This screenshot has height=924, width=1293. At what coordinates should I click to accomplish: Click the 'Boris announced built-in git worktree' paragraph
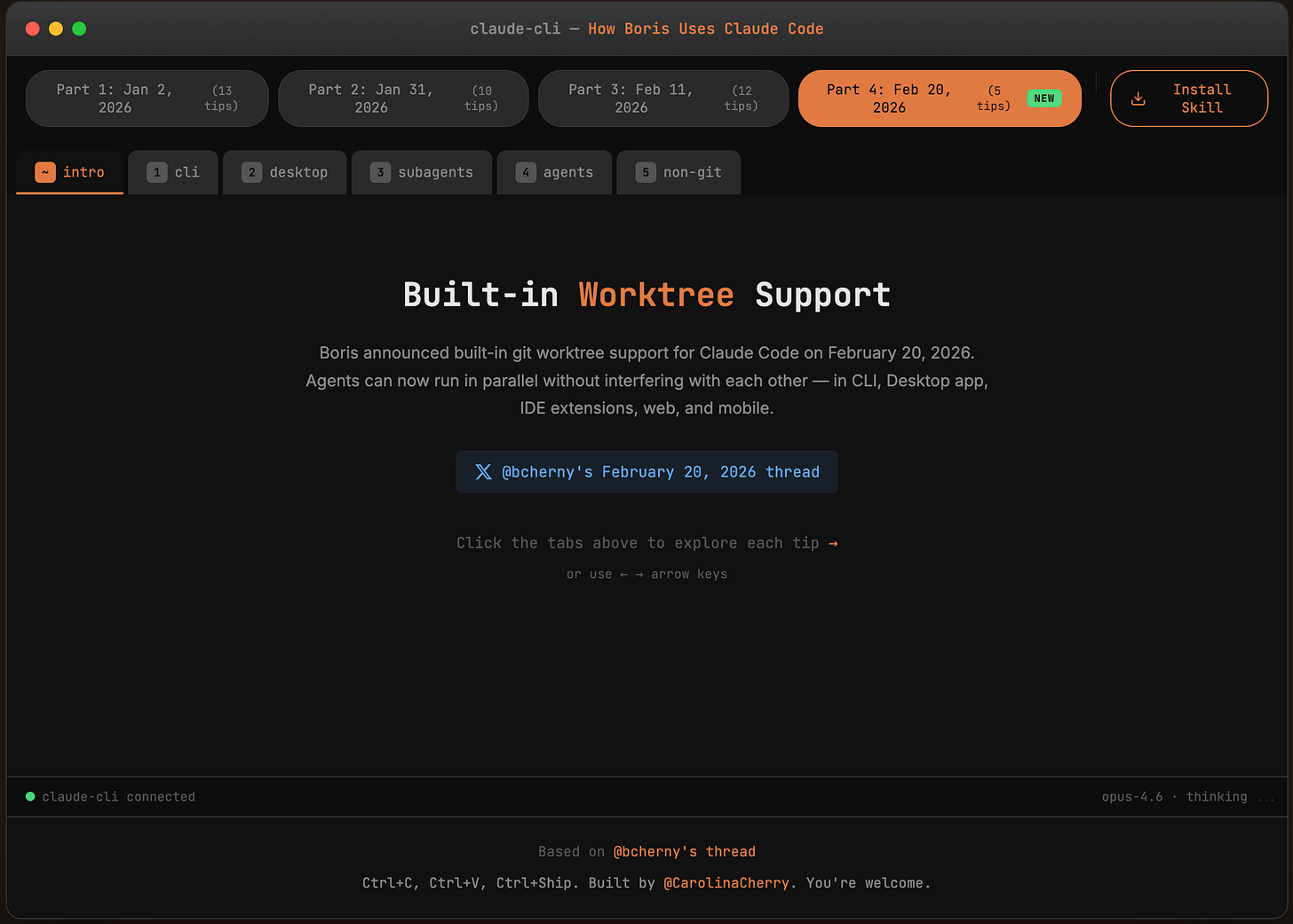pos(646,381)
